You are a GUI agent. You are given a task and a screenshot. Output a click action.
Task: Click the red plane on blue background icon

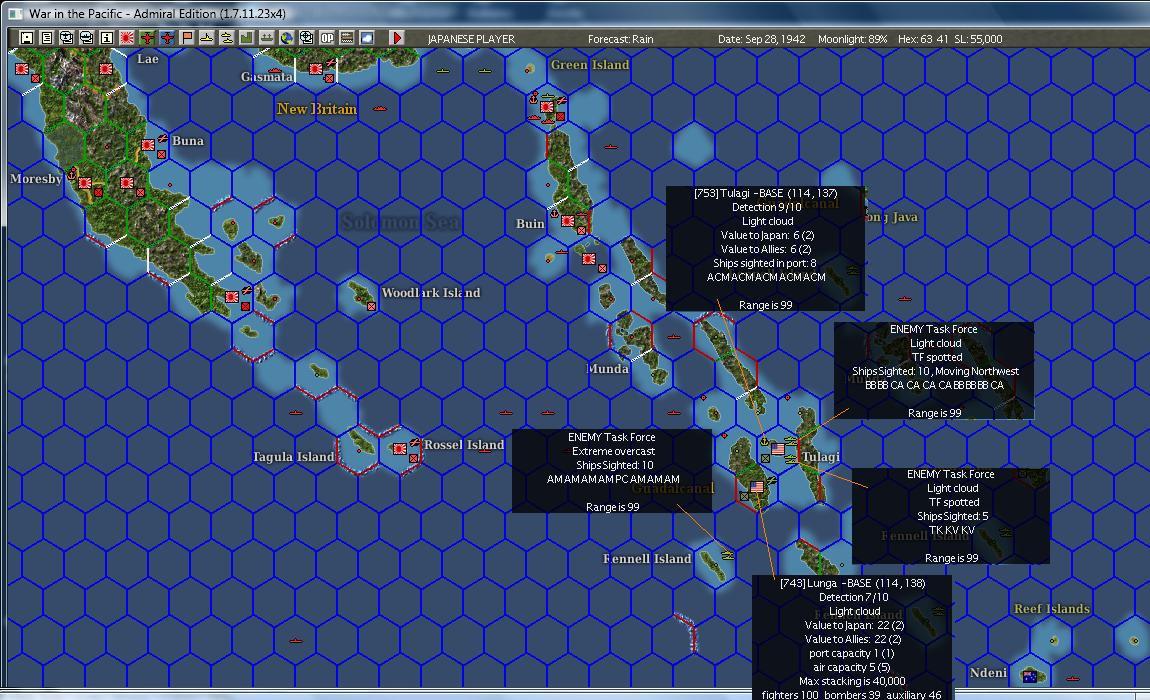pos(167,38)
